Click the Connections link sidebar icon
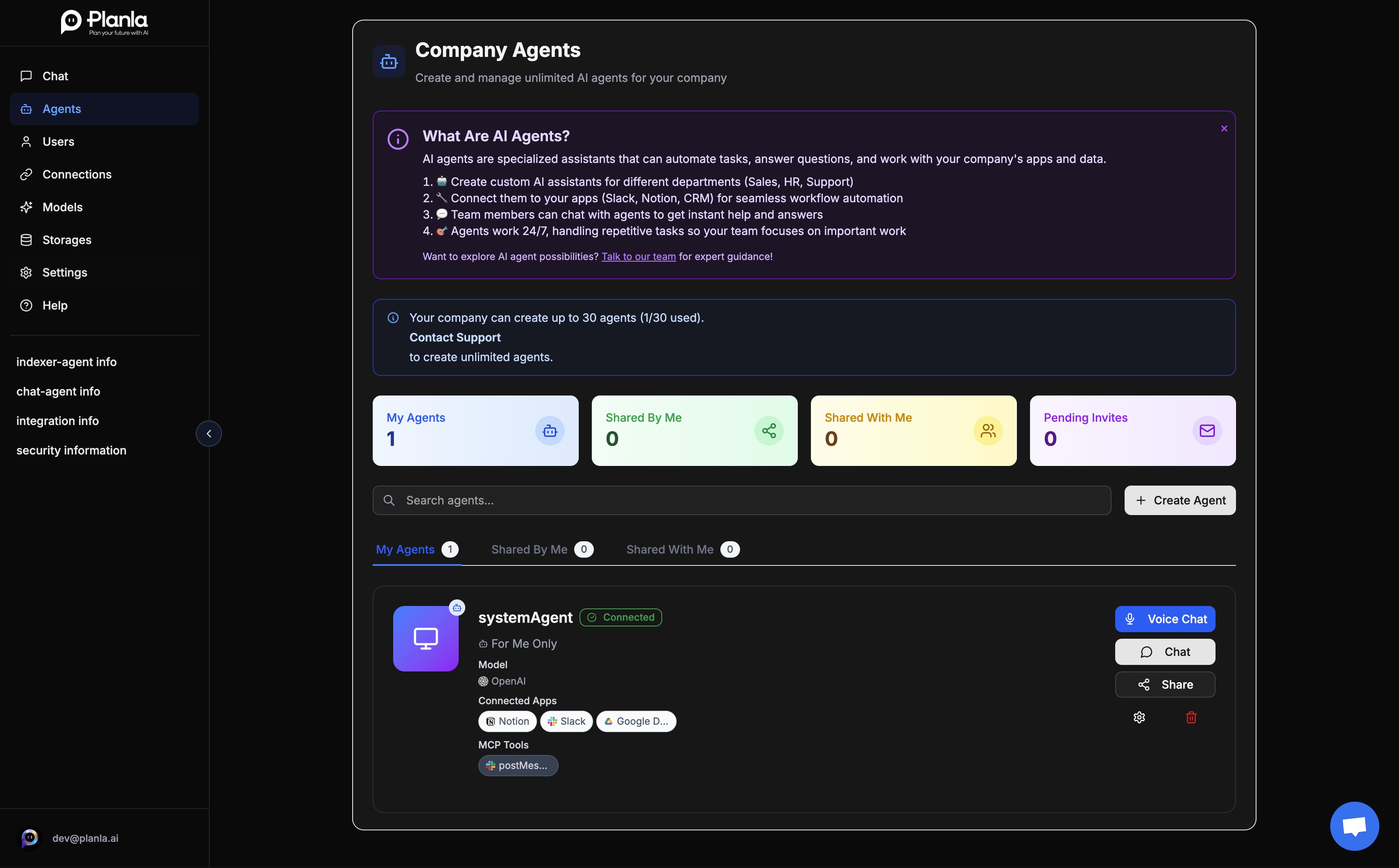This screenshot has width=1399, height=868. tap(26, 174)
